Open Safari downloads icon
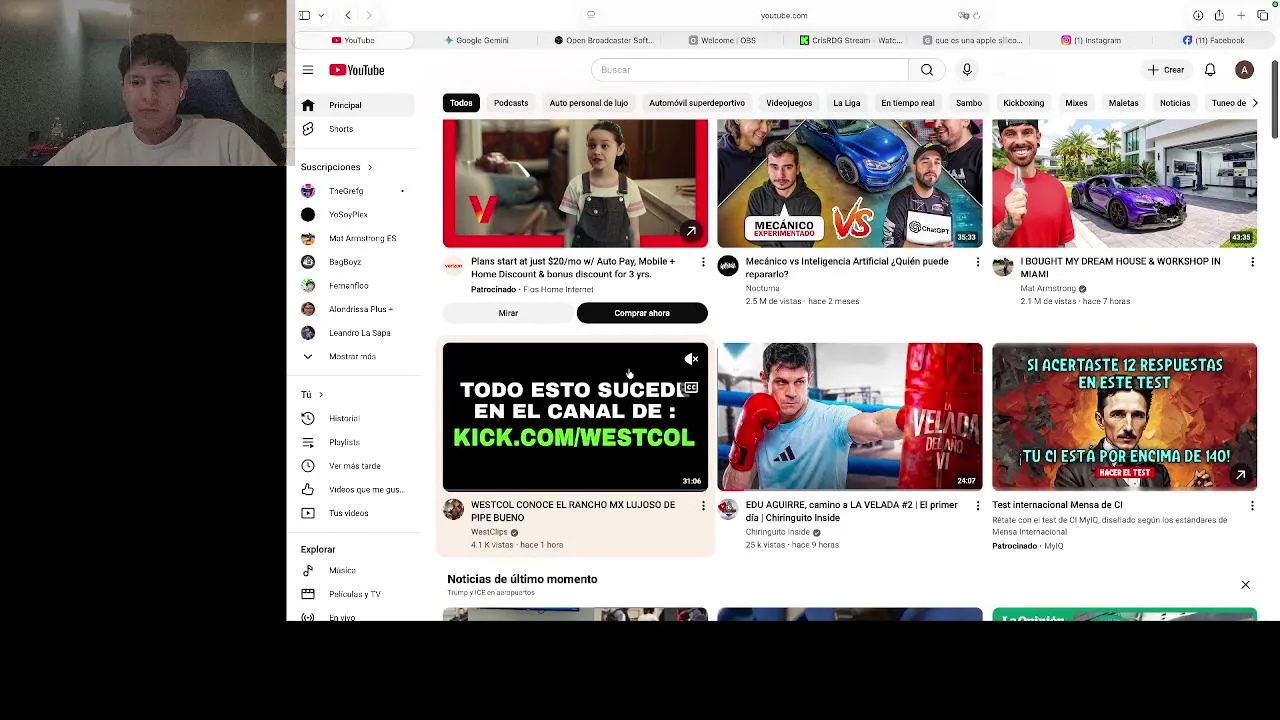Screen dimensions: 1280x720 click(x=1198, y=15)
